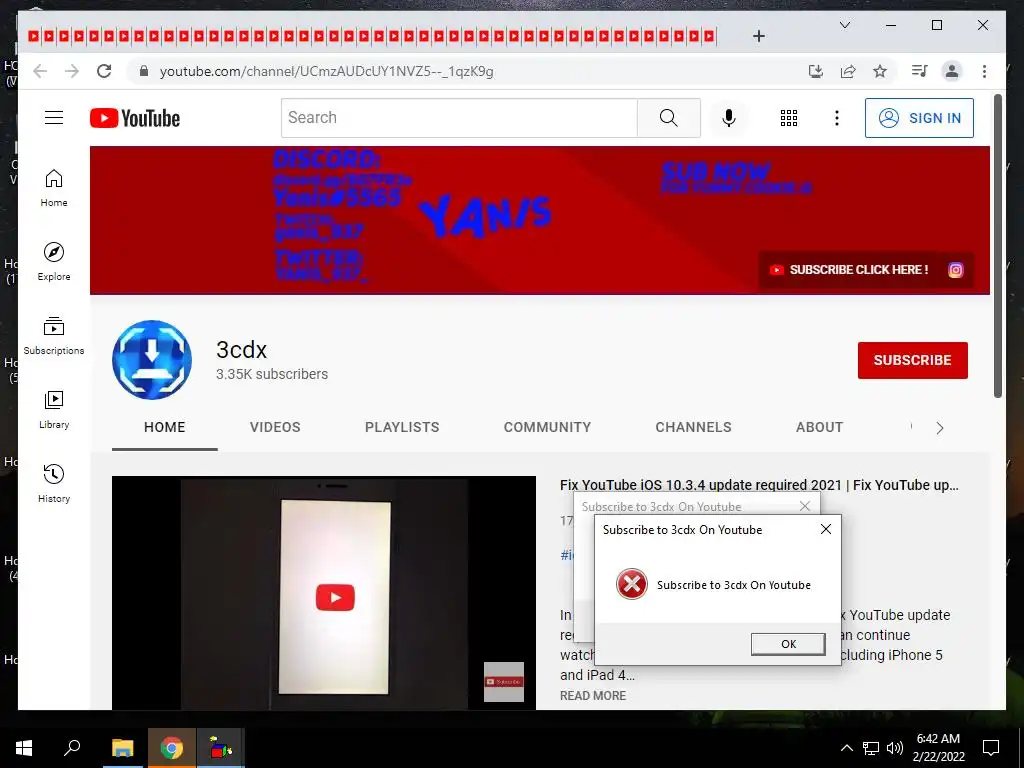Open Chrome profile avatar
Screen dimensions: 1024x768
click(x=952, y=71)
